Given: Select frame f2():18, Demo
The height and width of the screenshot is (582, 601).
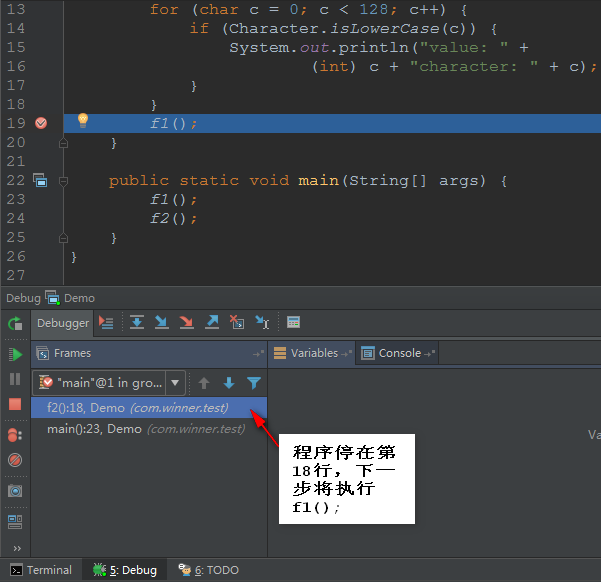Looking at the screenshot, I should tap(149, 408).
